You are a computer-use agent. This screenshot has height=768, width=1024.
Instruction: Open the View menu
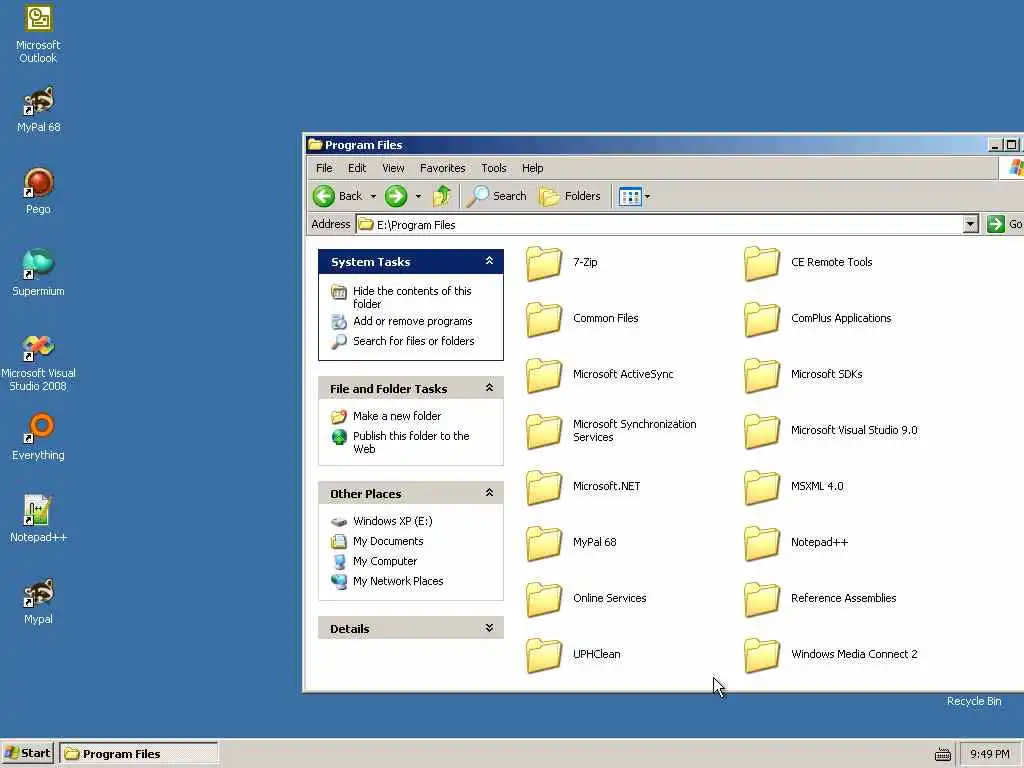pos(393,168)
